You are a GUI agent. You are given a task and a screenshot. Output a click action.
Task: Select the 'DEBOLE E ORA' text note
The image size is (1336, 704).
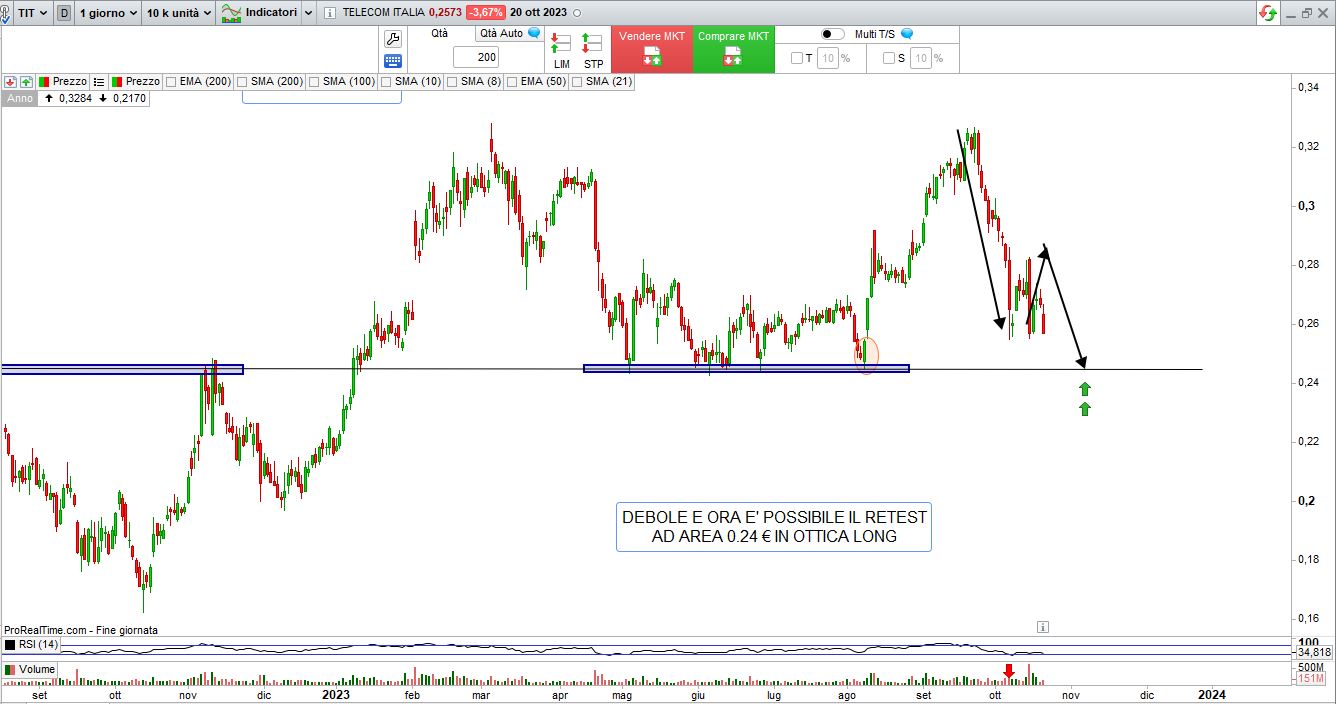click(x=774, y=527)
